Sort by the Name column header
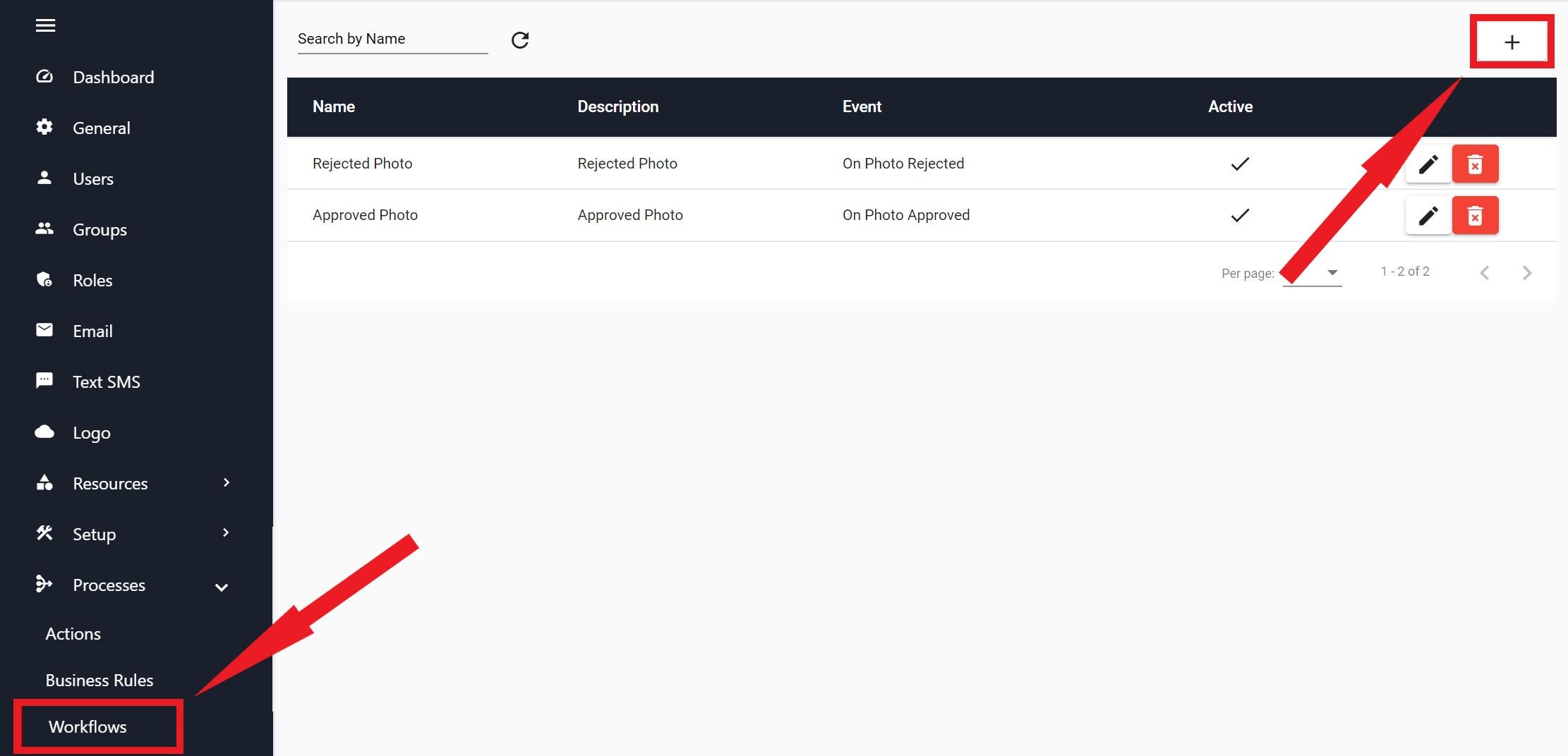Image resolution: width=1568 pixels, height=756 pixels. click(334, 106)
